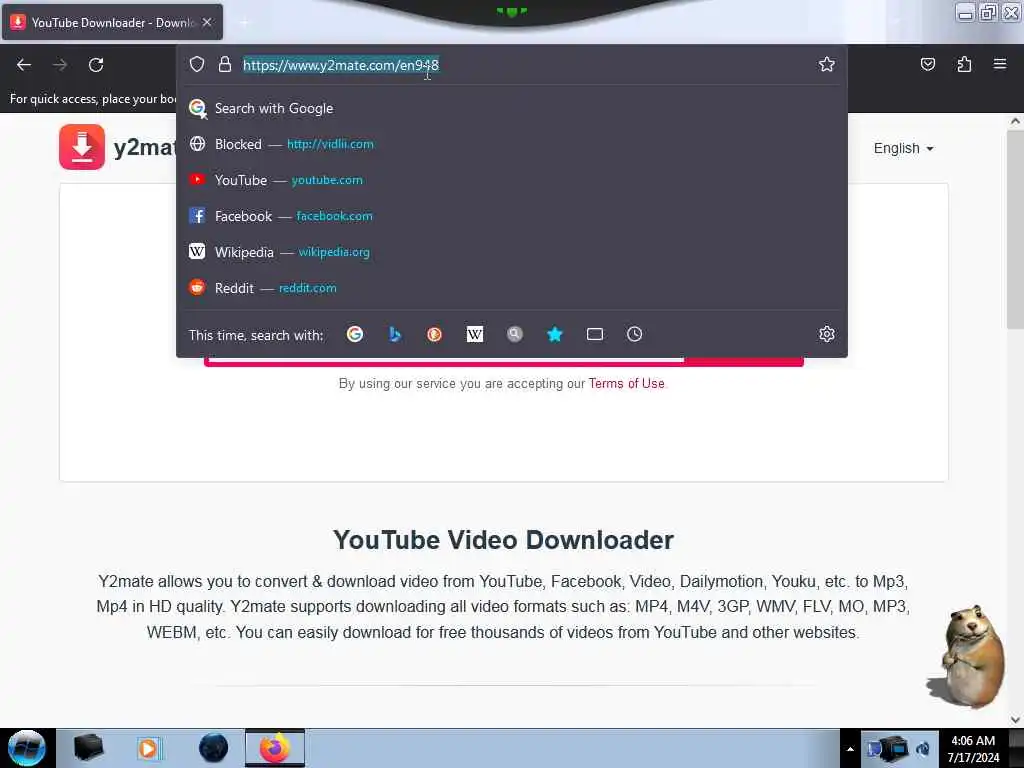Search this time with Bing icon

394,334
